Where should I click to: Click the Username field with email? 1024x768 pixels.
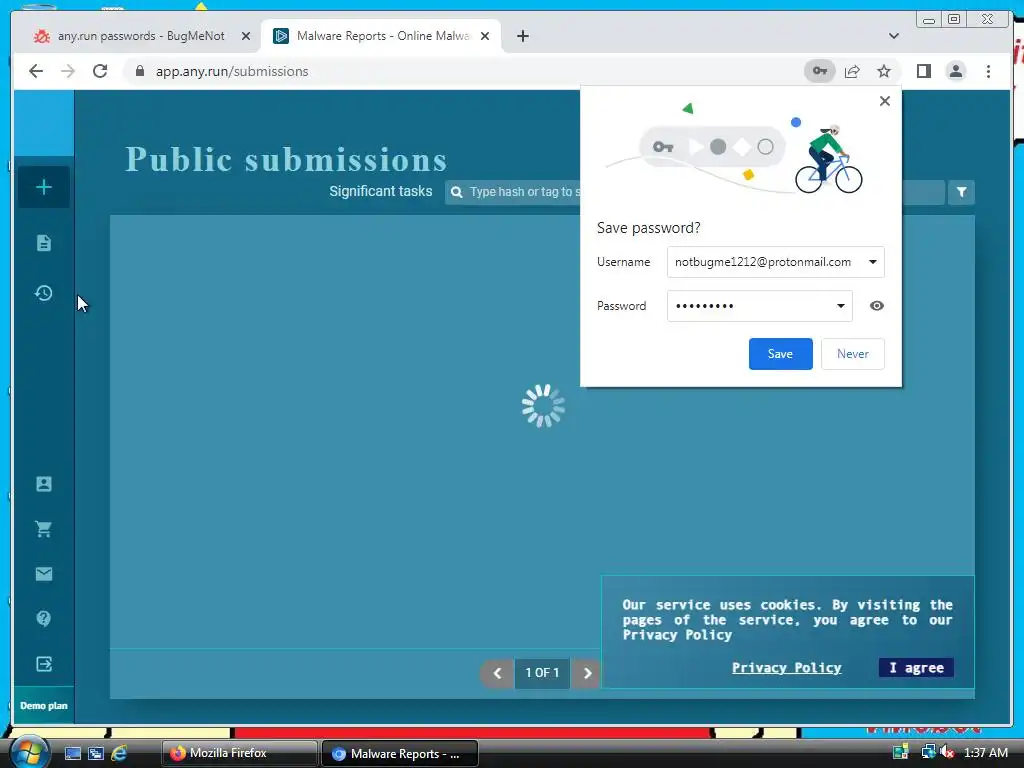click(x=775, y=262)
